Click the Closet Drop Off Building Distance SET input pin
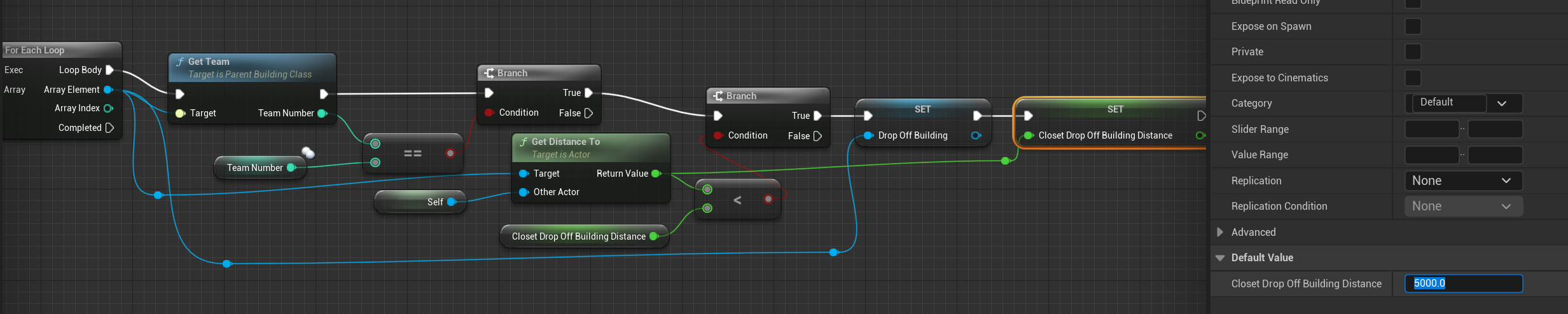 pos(1029,135)
